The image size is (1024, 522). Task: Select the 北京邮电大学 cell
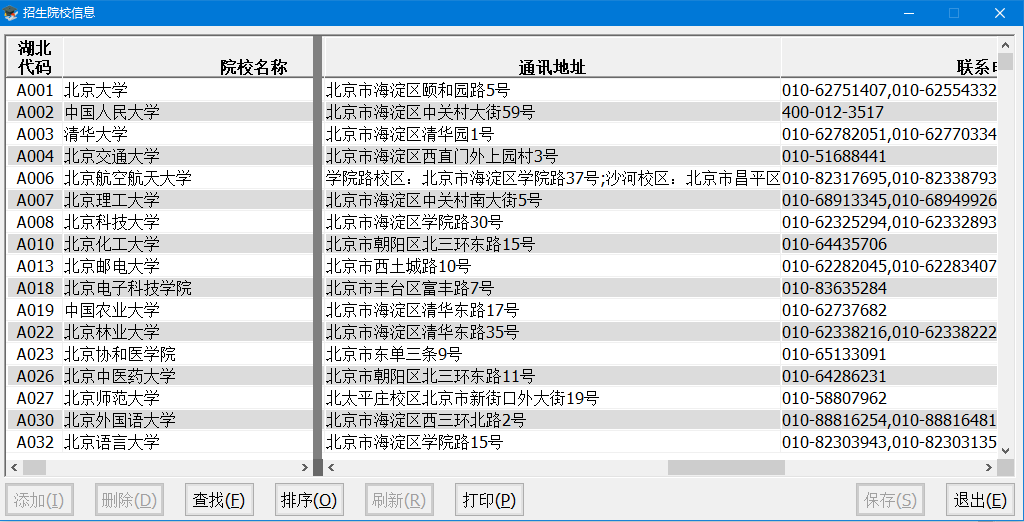[188, 267]
